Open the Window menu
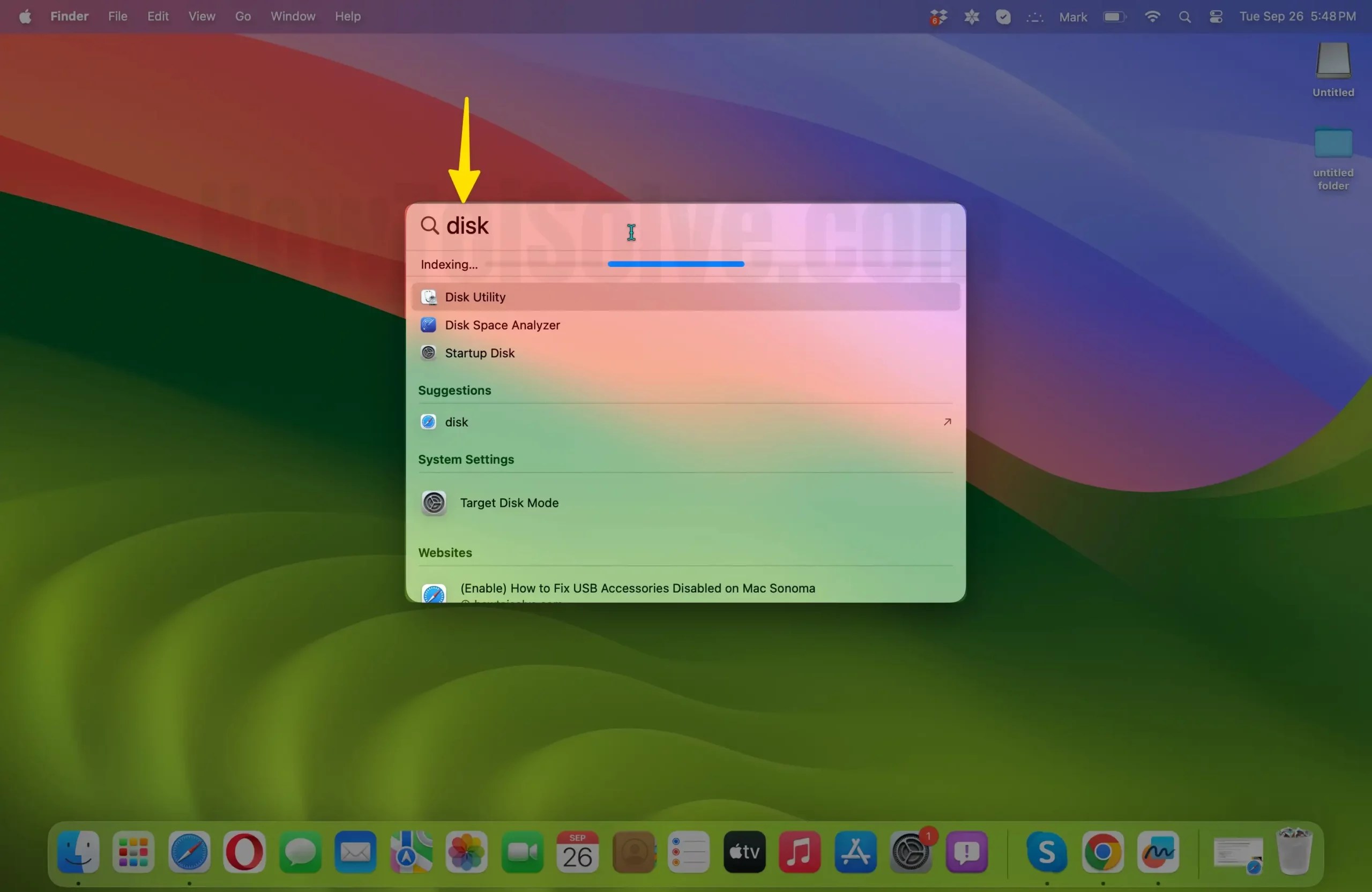Viewport: 1372px width, 892px height. tap(292, 16)
